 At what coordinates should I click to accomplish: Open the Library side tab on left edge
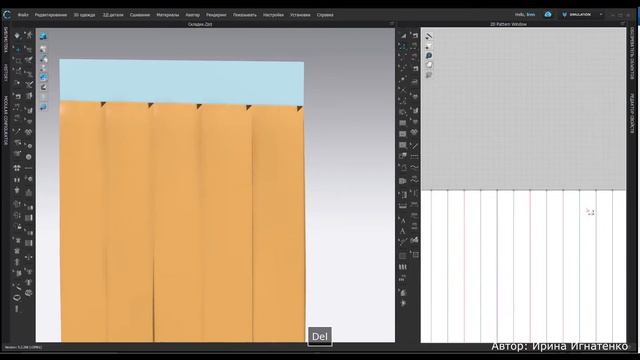[6, 40]
